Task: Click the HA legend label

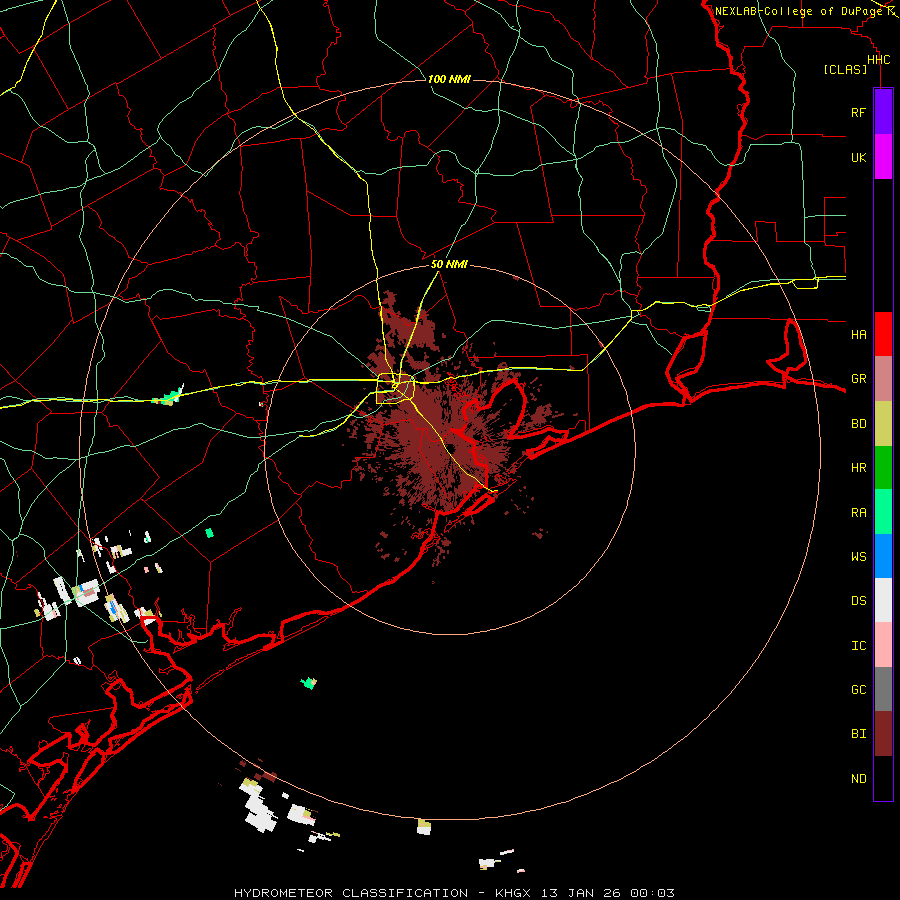Action: [x=858, y=334]
